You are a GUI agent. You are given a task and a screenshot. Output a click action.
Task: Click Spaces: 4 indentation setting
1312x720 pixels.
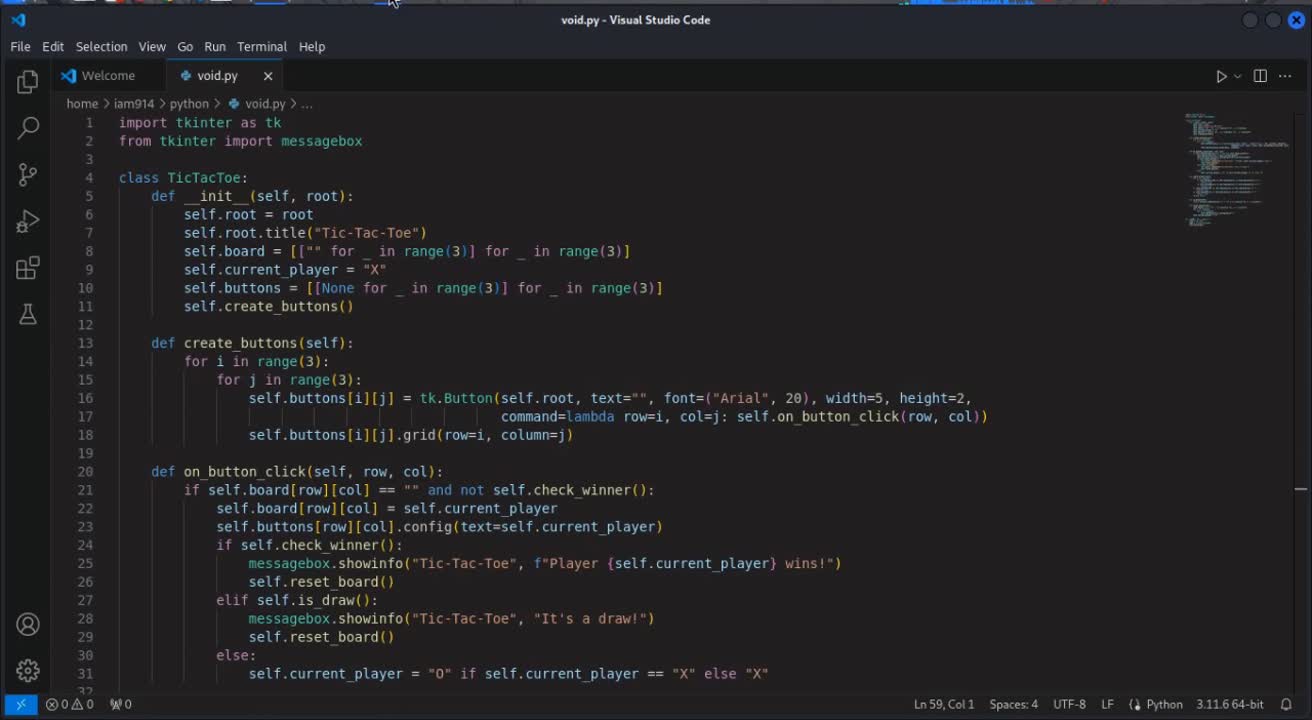[x=1013, y=704]
